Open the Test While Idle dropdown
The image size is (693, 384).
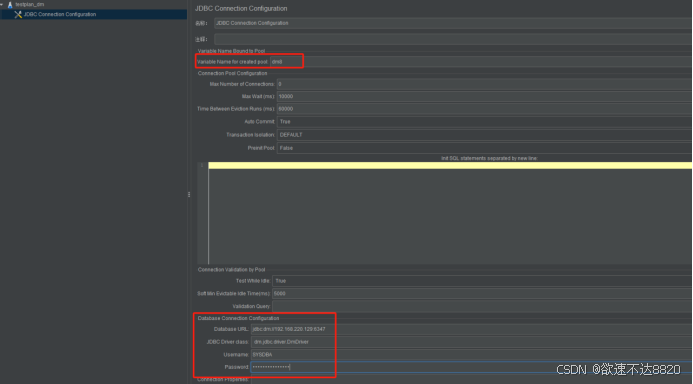click(x=483, y=281)
